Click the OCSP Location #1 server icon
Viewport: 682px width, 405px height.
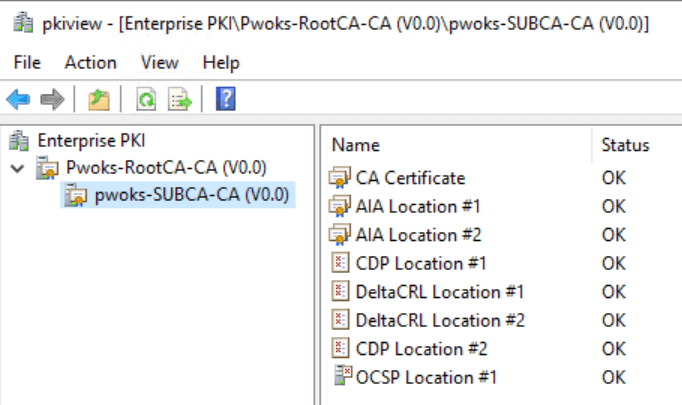(x=343, y=375)
